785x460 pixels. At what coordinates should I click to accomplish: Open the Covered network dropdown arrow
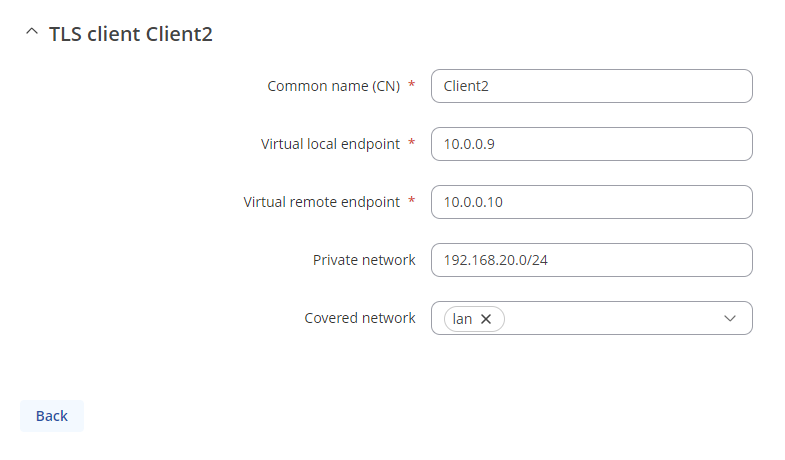[730, 318]
